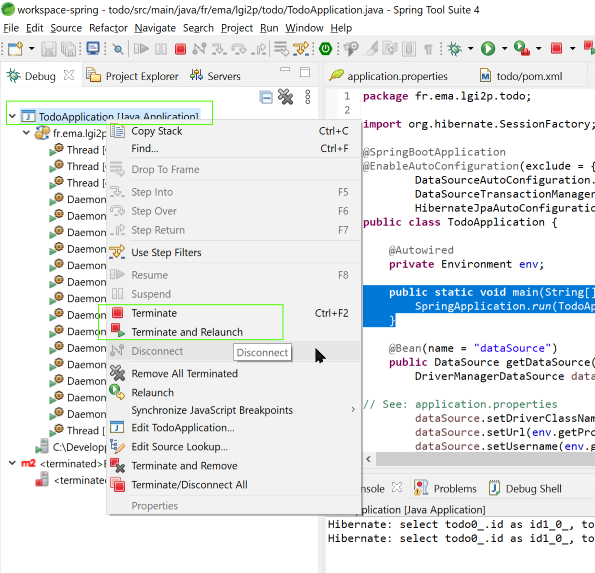
Task: Switch to the Problems tab
Action: (x=445, y=488)
